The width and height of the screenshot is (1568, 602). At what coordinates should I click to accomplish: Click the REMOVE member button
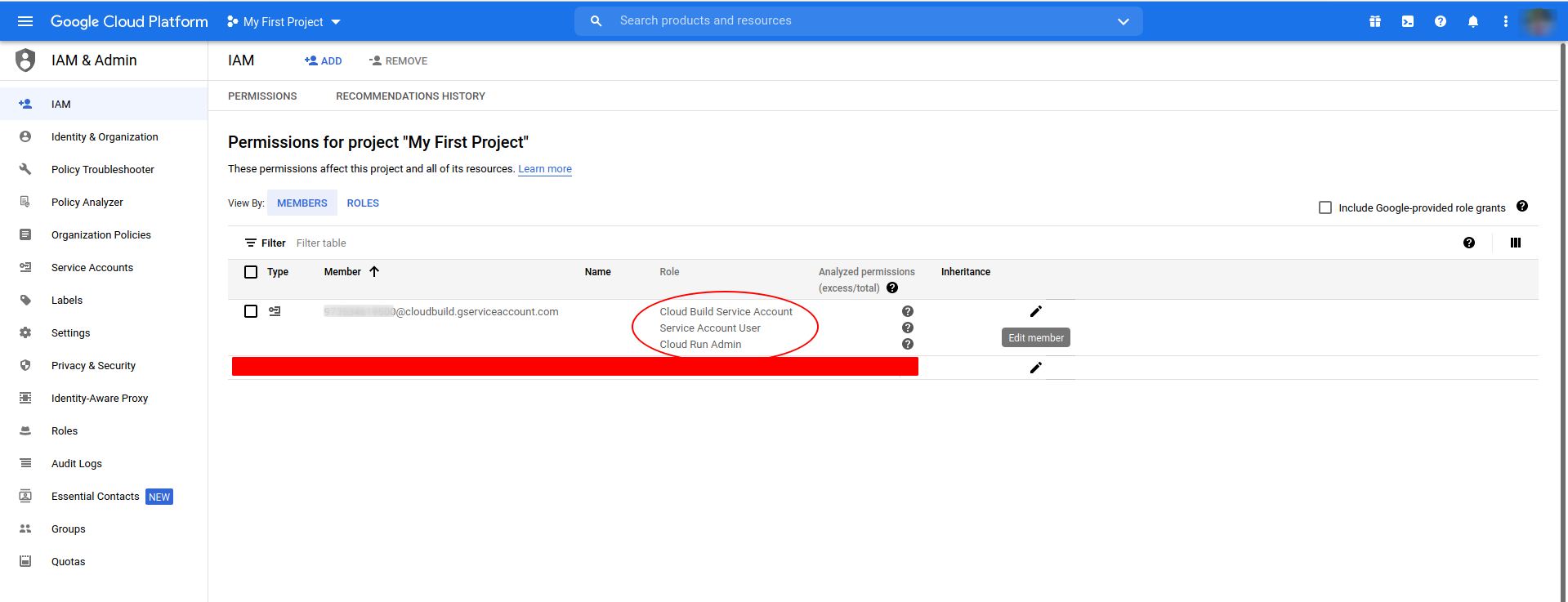point(398,60)
